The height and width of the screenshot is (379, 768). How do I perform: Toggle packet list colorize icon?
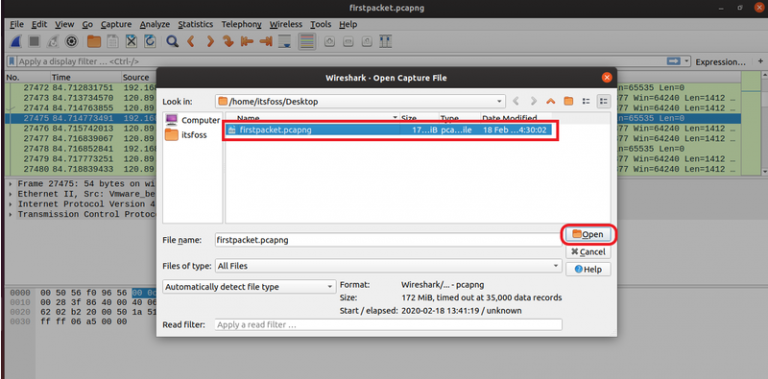pyautogui.click(x=307, y=42)
